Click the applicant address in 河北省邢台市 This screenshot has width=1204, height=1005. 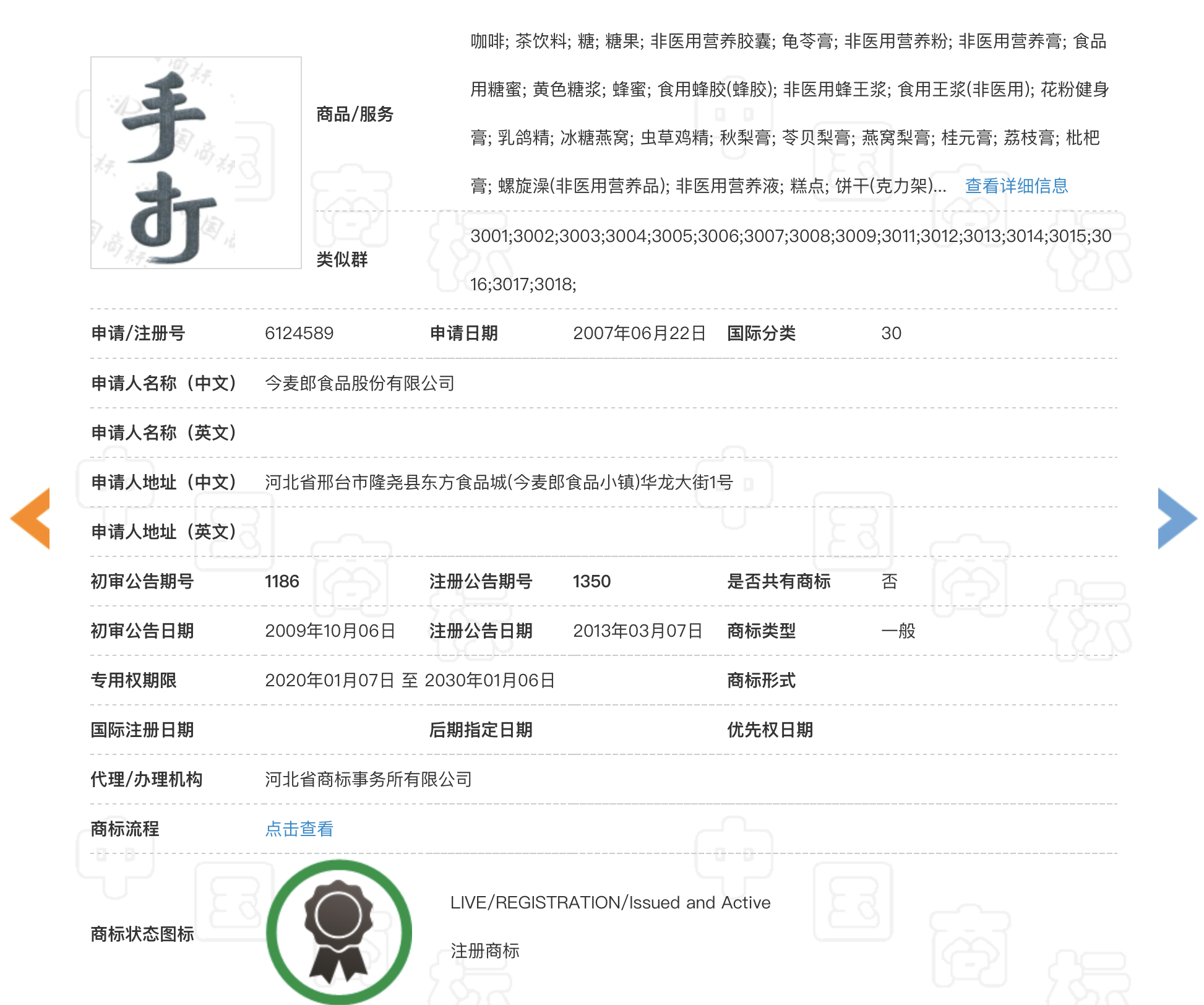[x=499, y=482]
